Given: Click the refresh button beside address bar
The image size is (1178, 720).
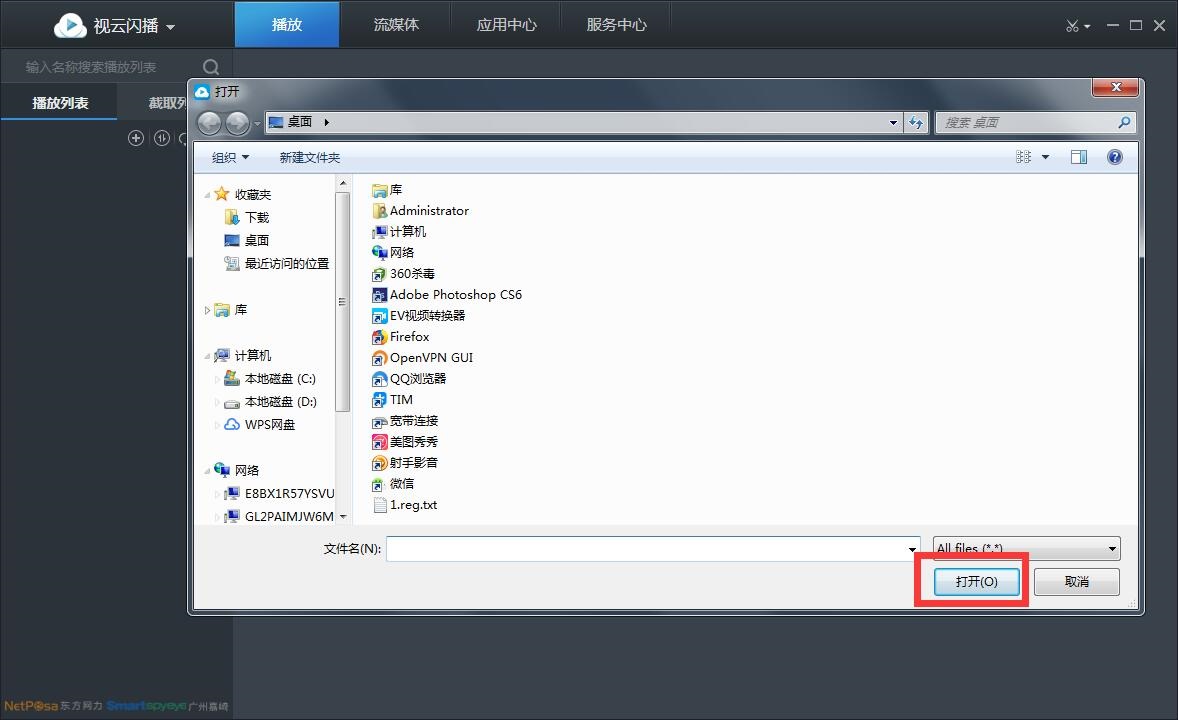Looking at the screenshot, I should pyautogui.click(x=916, y=122).
